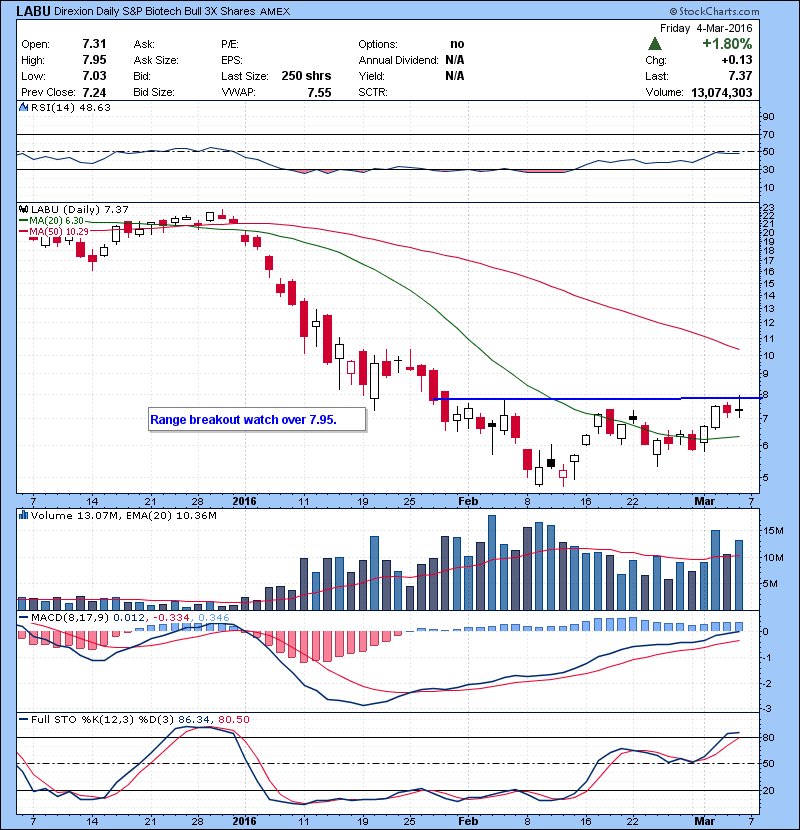Click the Prev Close 7.24 value
This screenshot has height=830, width=800.
pos(94,93)
